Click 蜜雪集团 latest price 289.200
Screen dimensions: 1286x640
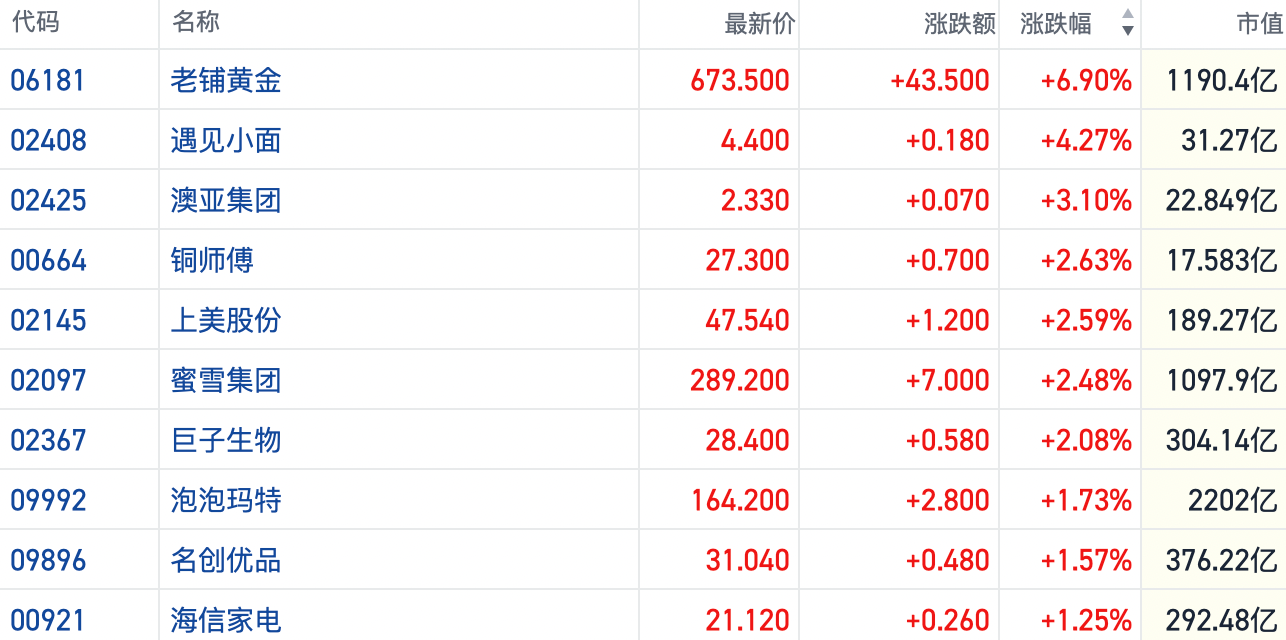pyautogui.click(x=740, y=380)
